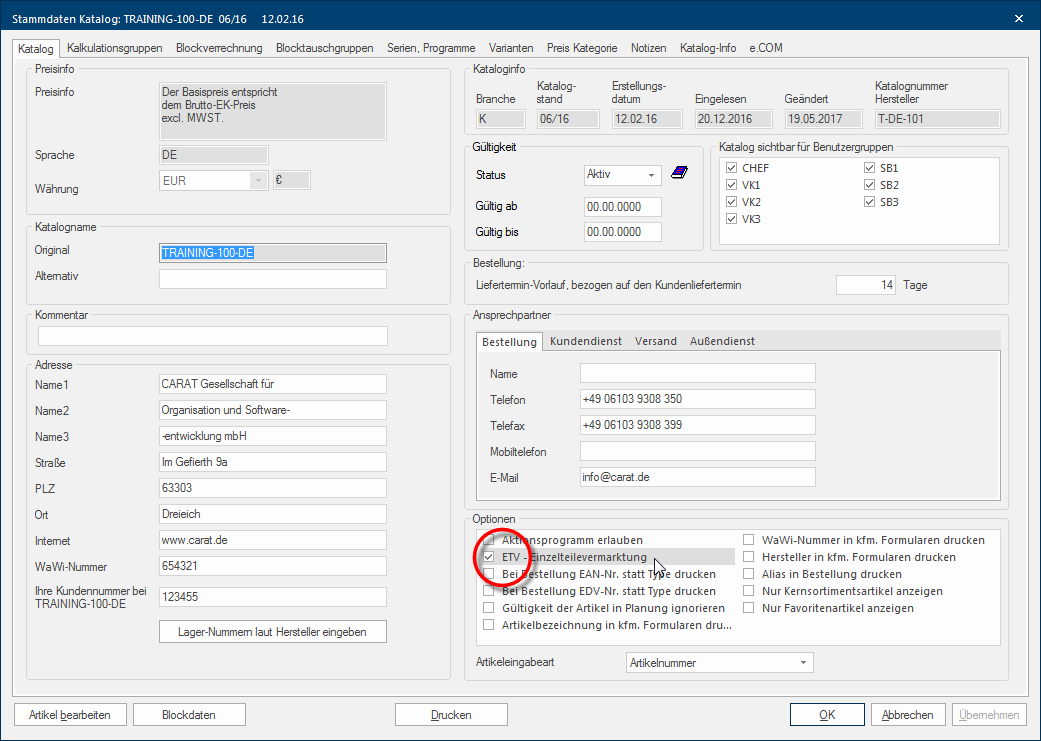Screen dimensions: 1041x741
Task: Click the book icon next to Status
Action: coord(679,174)
